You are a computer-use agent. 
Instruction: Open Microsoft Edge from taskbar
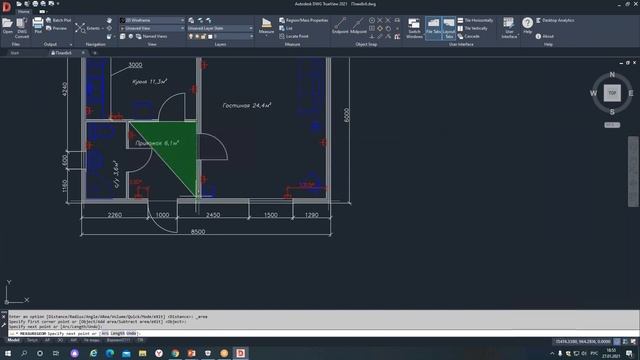coord(110,353)
